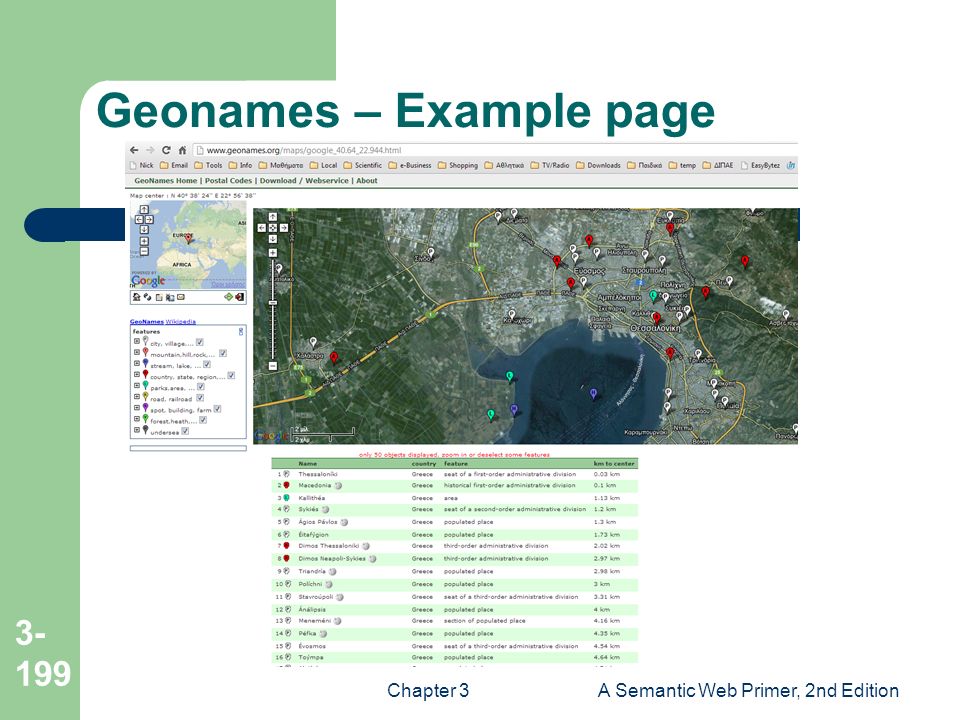Image resolution: width=960 pixels, height=720 pixels.
Task: Click the Wikipedia icon beside Triandría
Action: coord(332,571)
